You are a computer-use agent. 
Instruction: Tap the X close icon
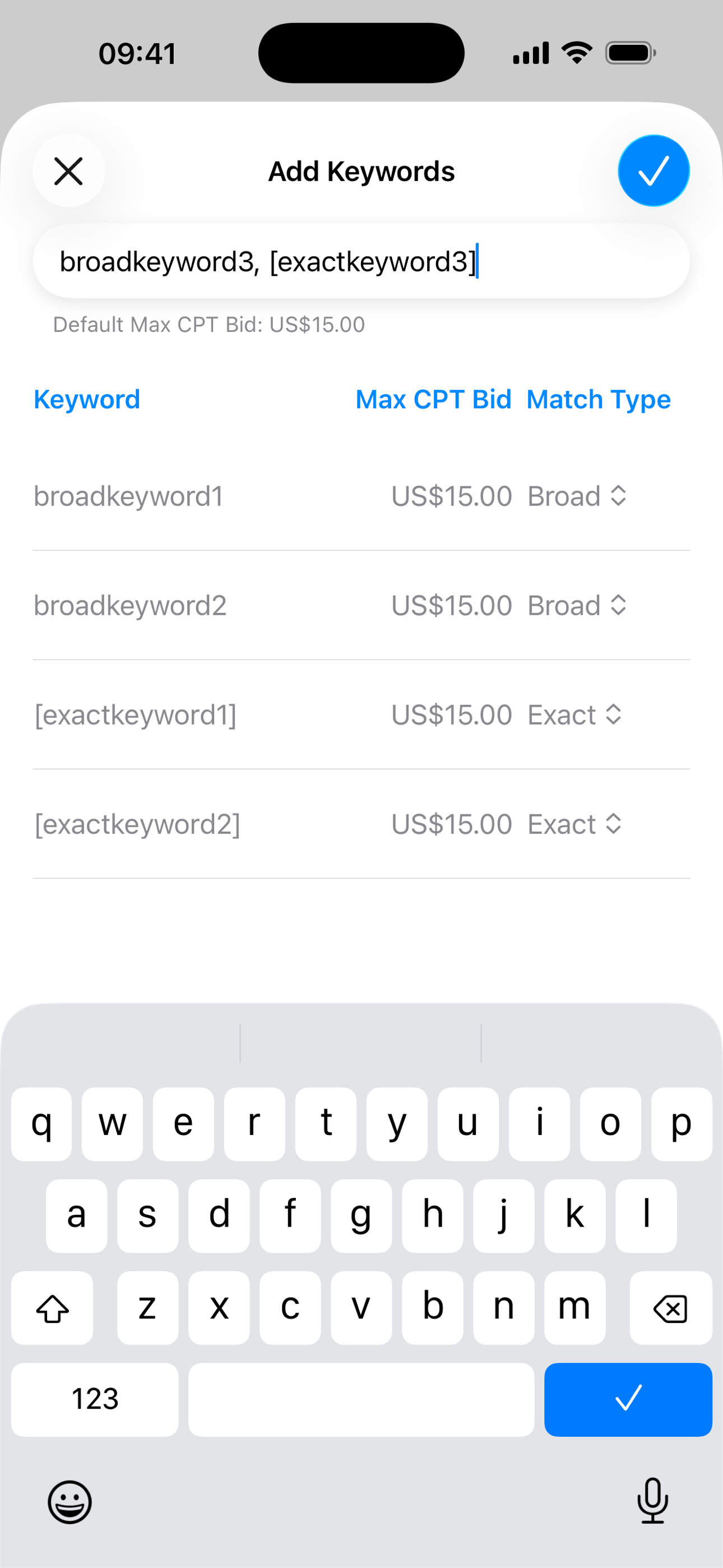pos(69,171)
